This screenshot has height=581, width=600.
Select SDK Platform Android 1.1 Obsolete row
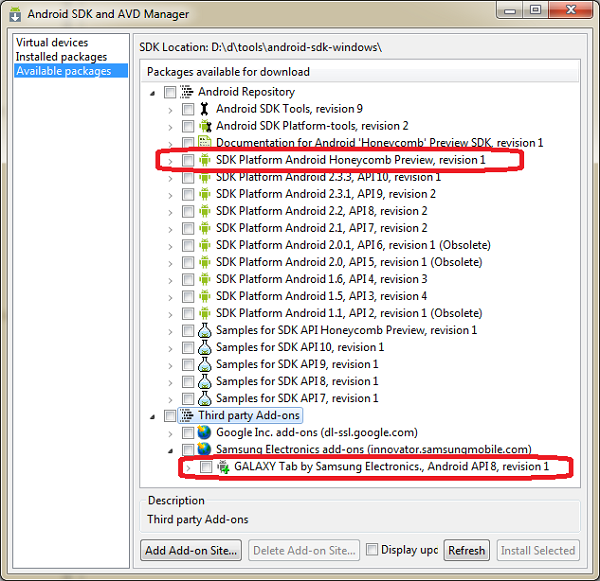(x=349, y=313)
